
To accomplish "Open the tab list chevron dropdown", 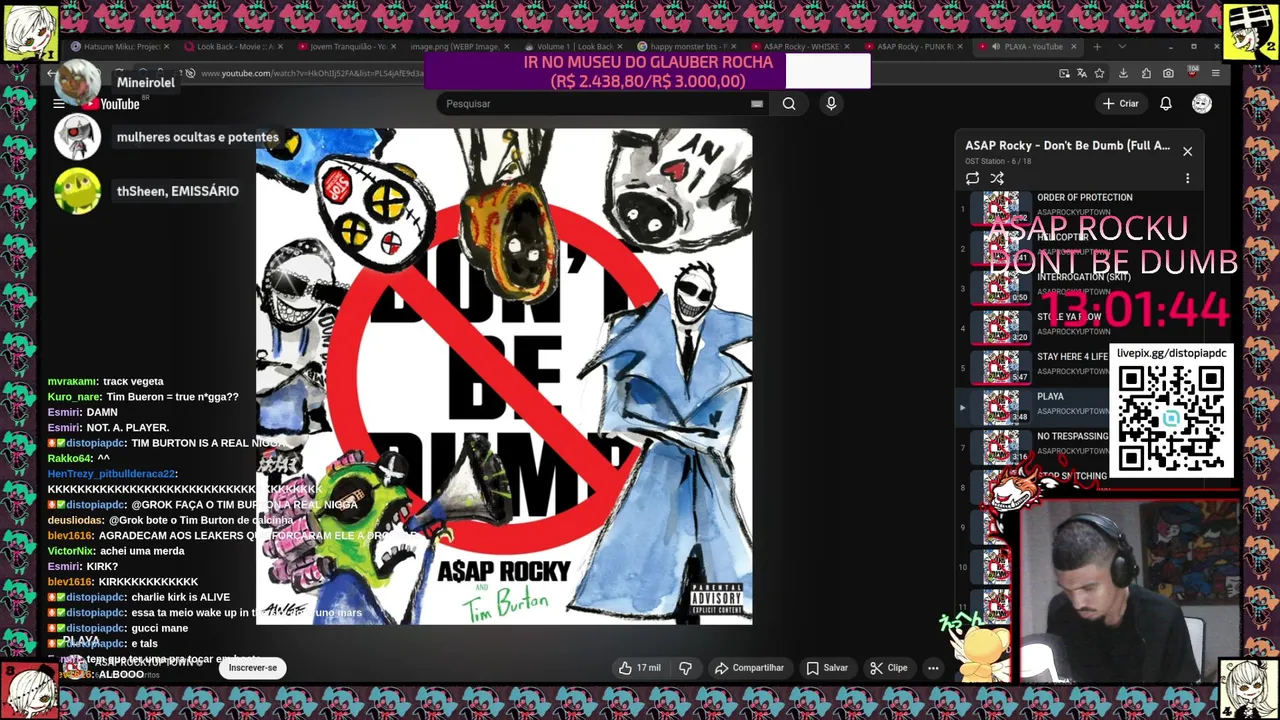I will pos(1122,46).
